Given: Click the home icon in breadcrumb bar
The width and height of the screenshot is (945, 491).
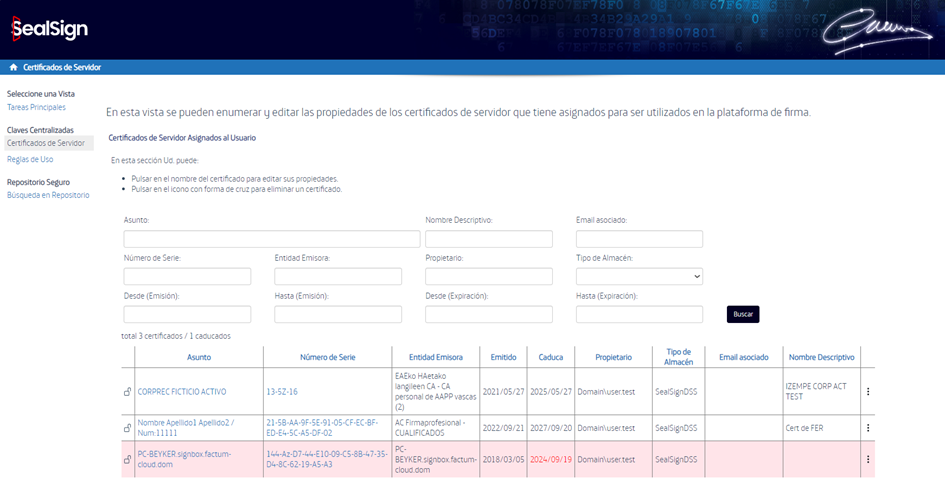Looking at the screenshot, I should [x=13, y=67].
